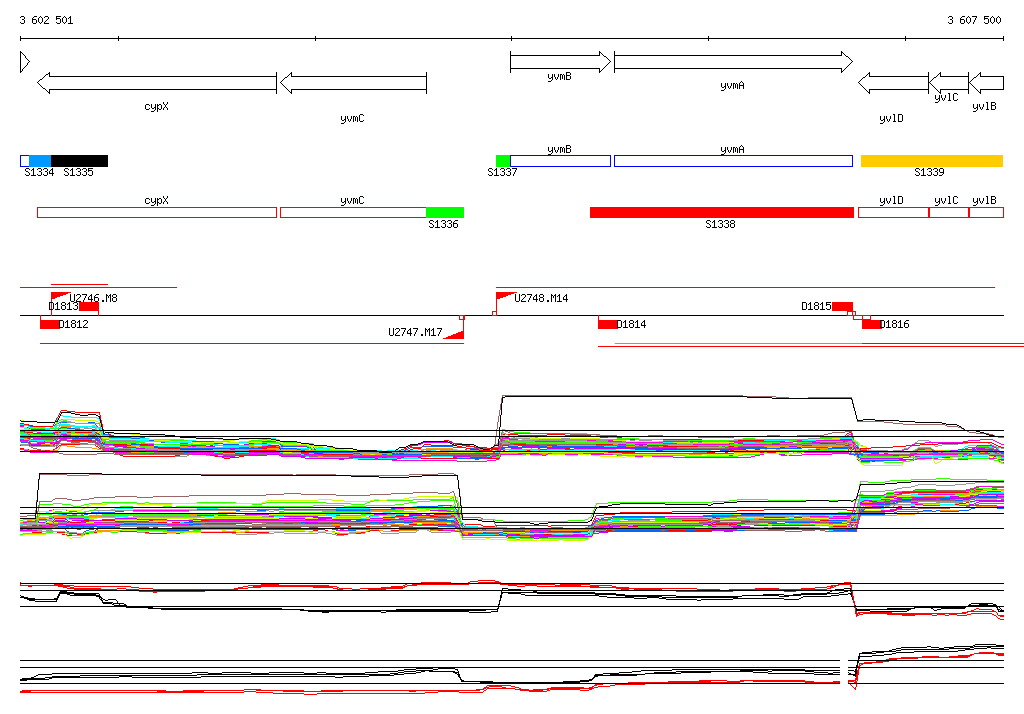1024x714 pixels.
Task: Select the green S1336 segment
Action: point(445,212)
